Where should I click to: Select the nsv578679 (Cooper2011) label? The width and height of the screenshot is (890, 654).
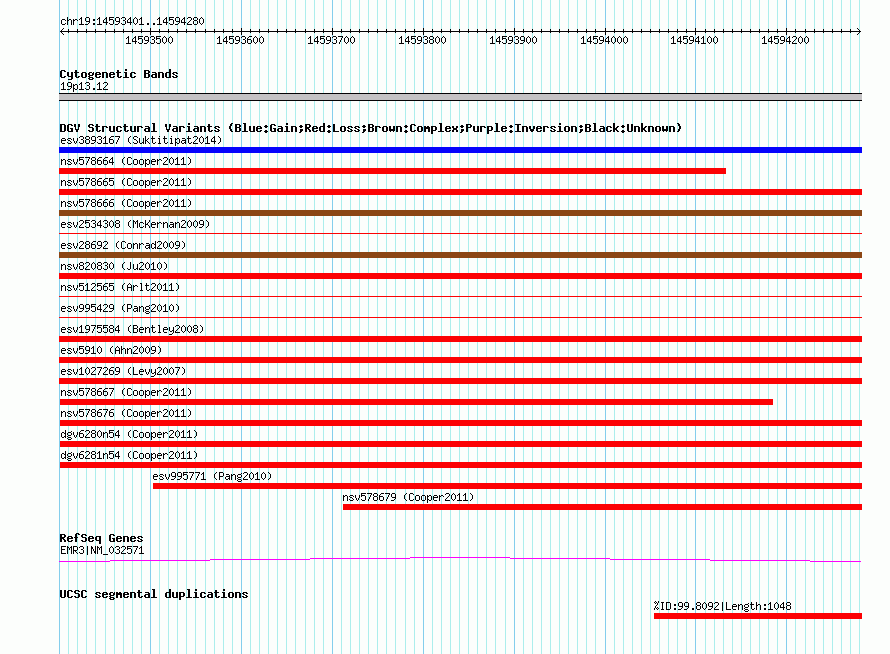click(408, 497)
